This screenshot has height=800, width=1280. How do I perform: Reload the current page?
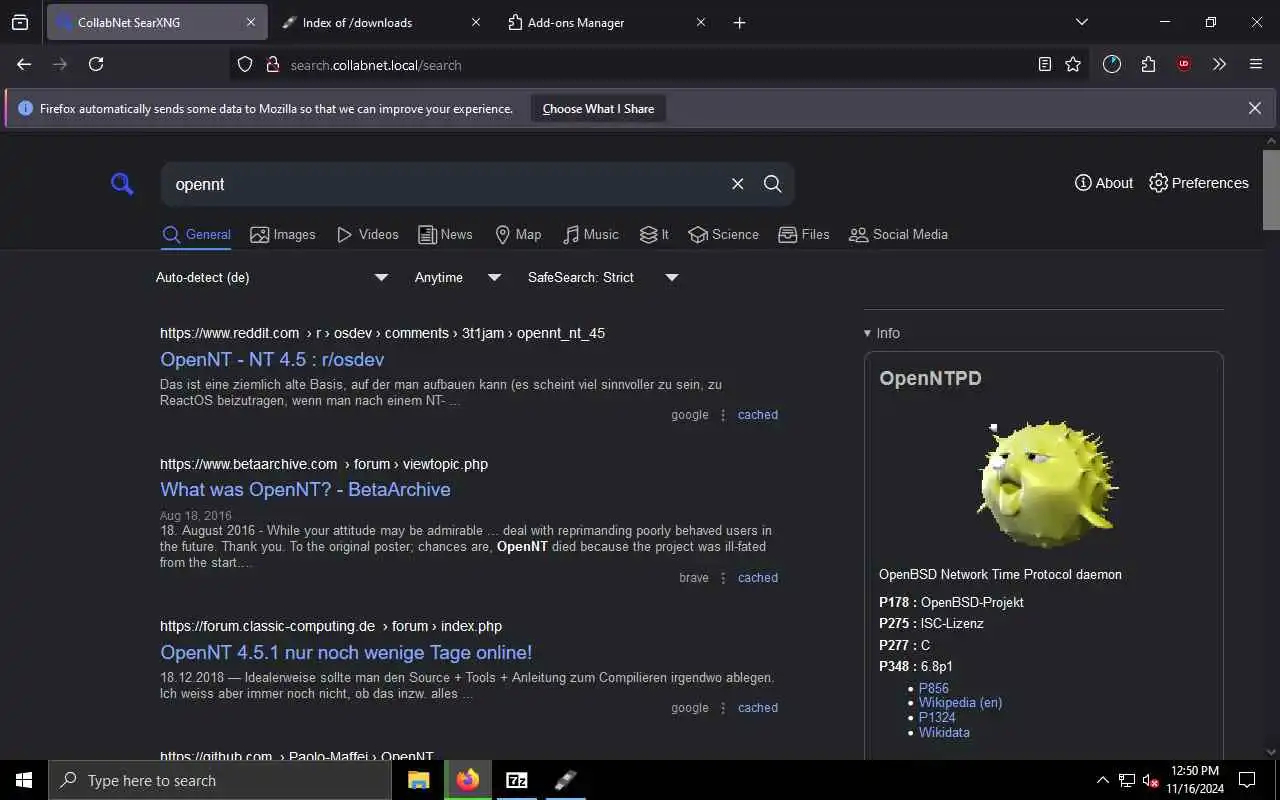tap(96, 64)
